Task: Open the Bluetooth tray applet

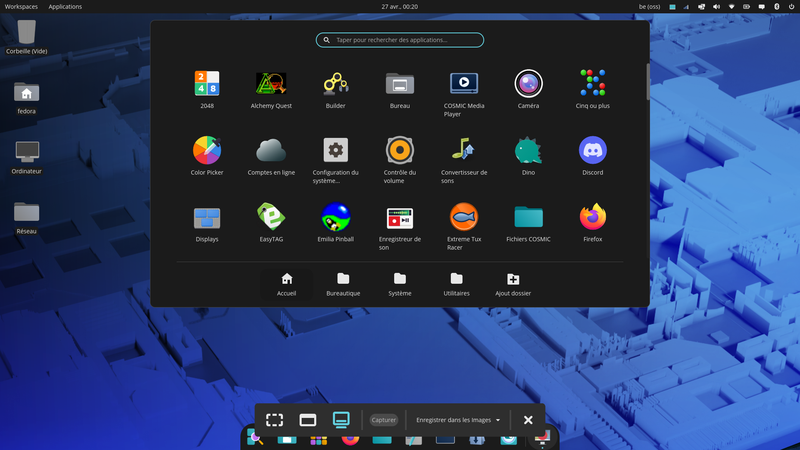Action: tap(777, 7)
